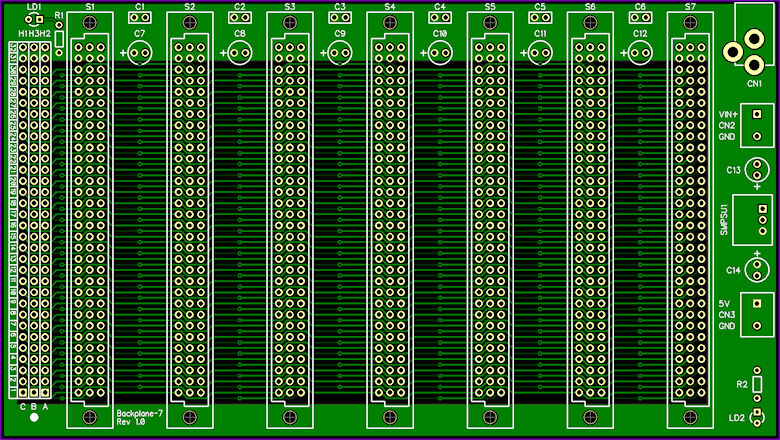
Task: Click the C4 capacitor label
Action: tap(440, 6)
